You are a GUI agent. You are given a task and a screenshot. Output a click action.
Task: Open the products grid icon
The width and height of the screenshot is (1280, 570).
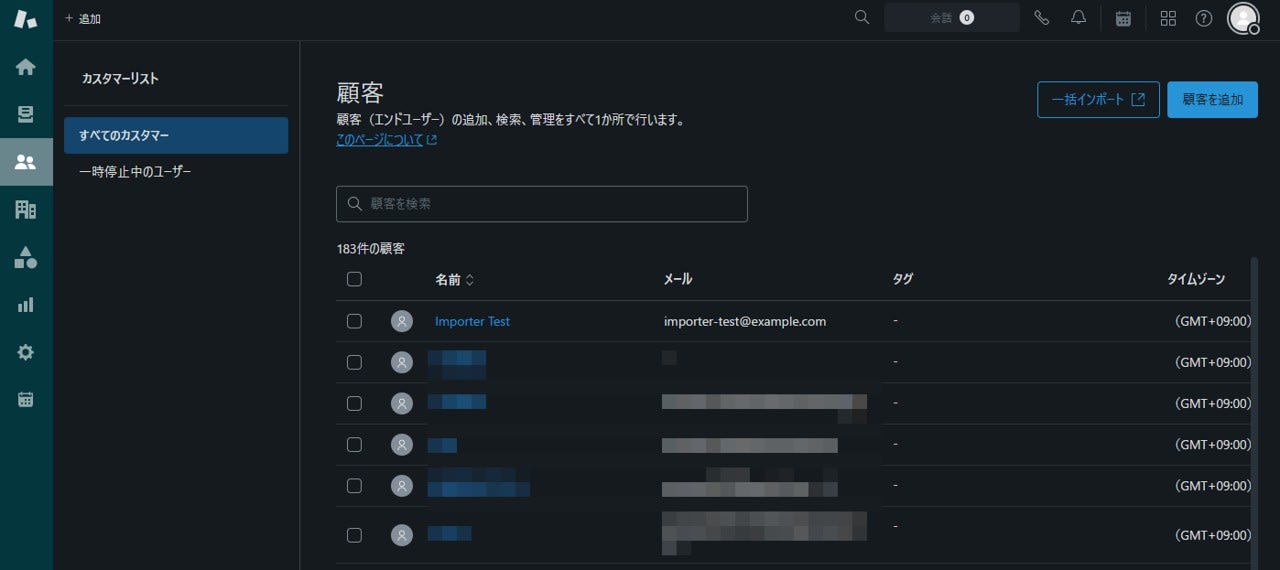tap(1168, 18)
